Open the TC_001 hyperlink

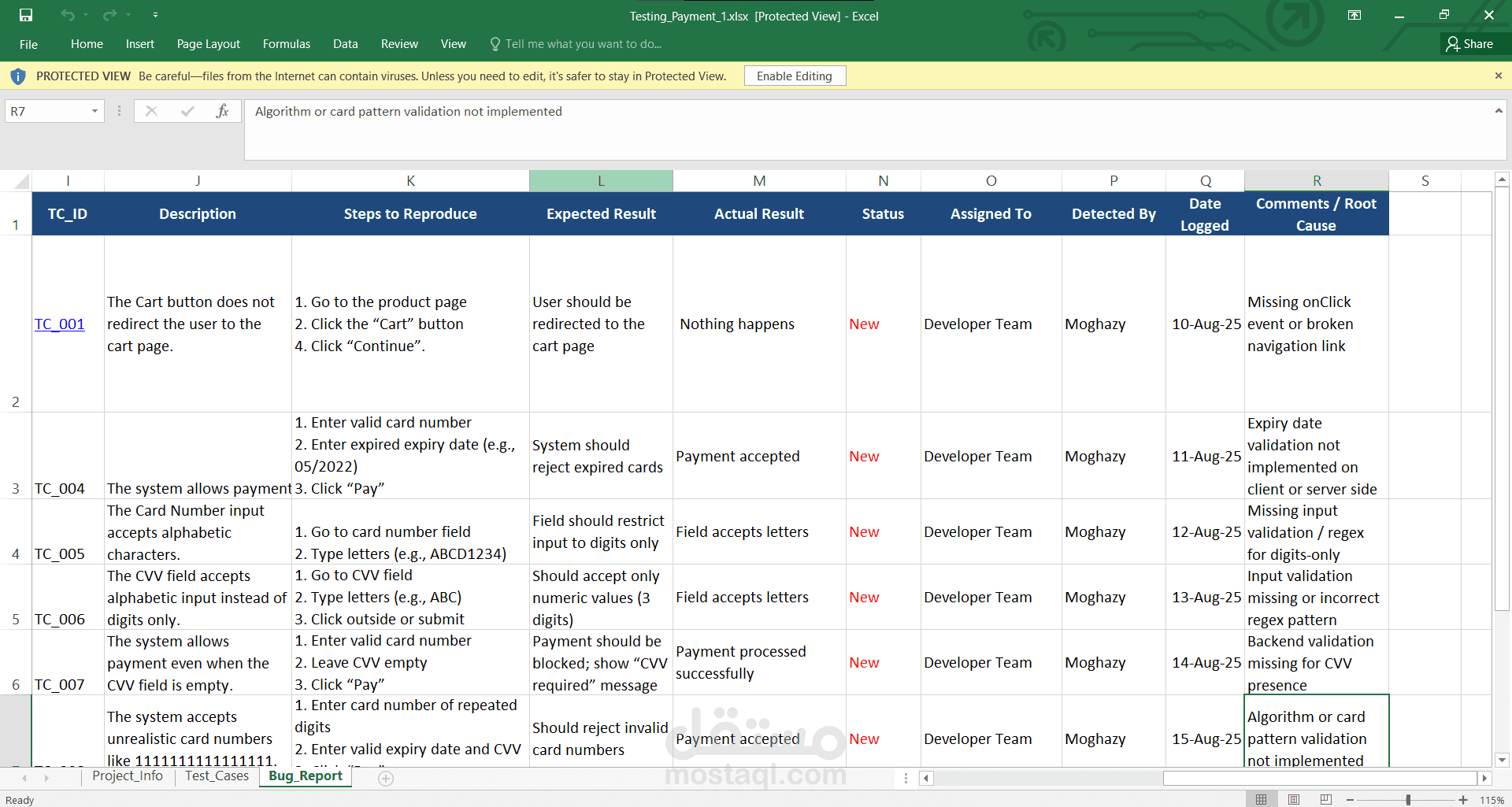pos(60,324)
